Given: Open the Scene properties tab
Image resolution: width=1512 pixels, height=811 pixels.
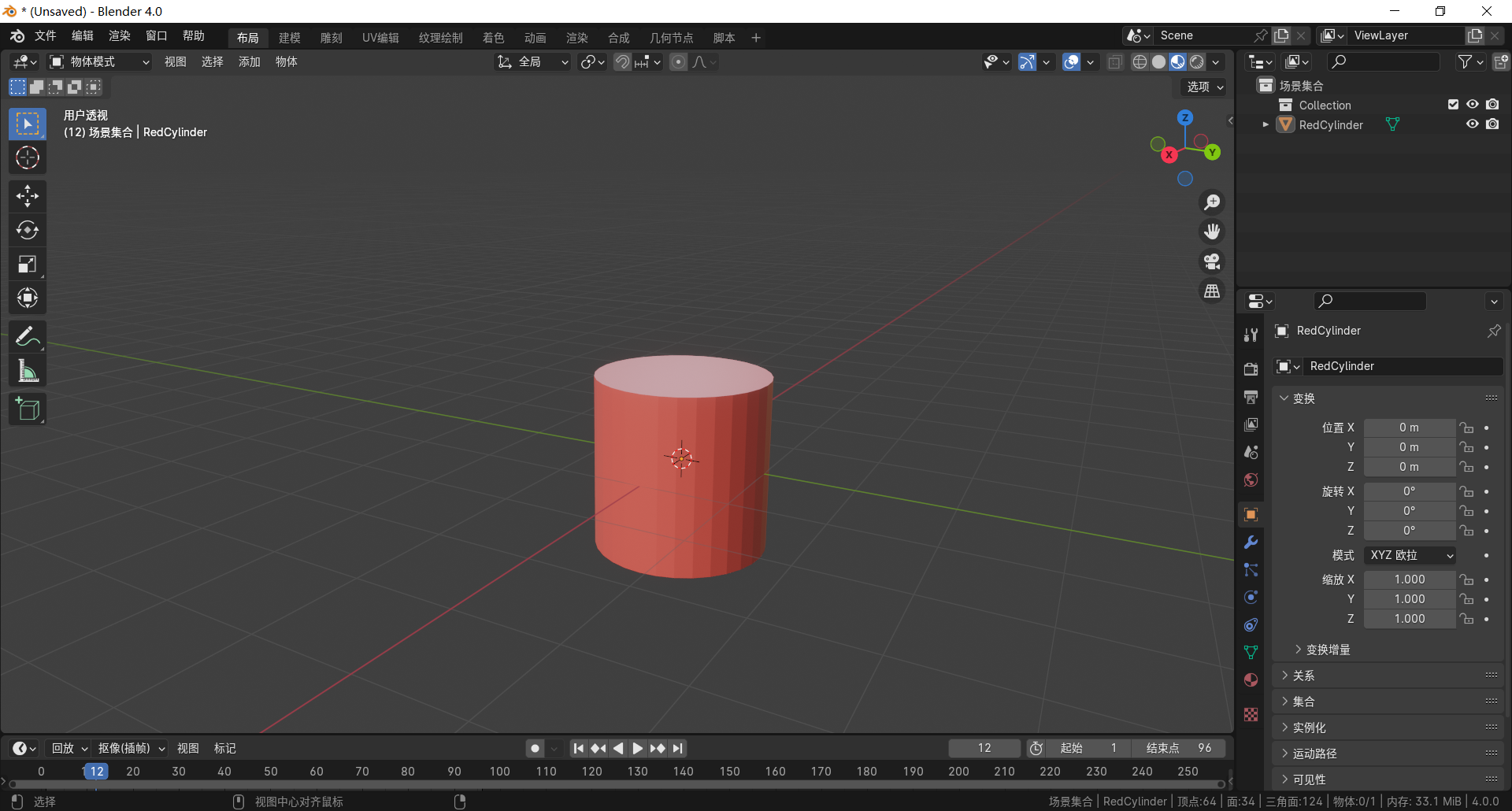Looking at the screenshot, I should pos(1251,452).
